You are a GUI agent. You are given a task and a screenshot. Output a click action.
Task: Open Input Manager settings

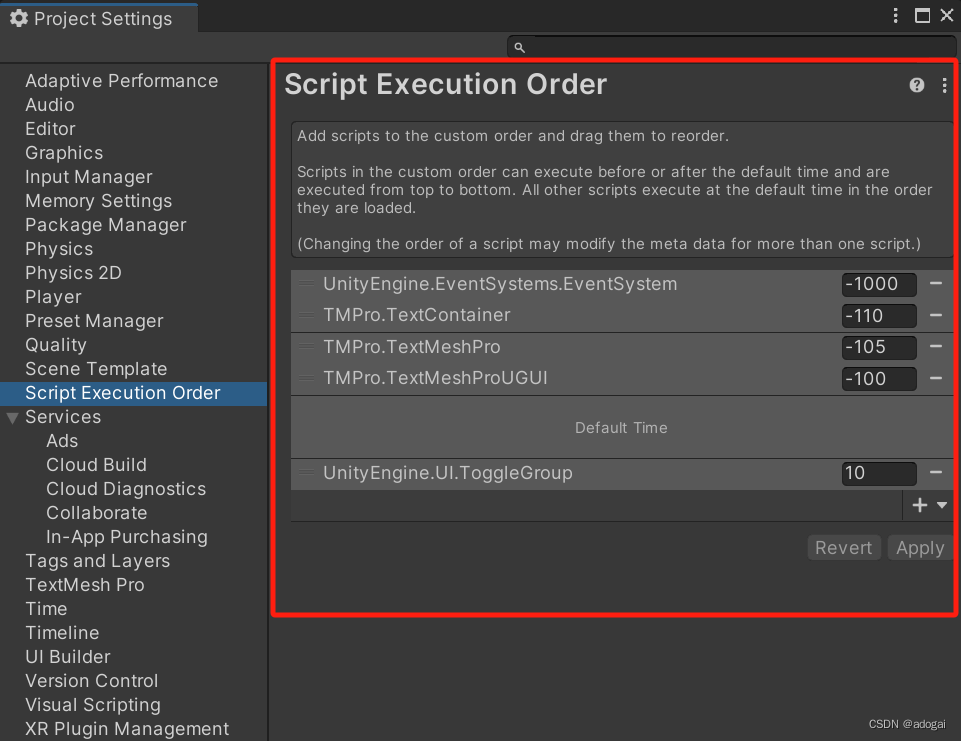click(x=89, y=177)
